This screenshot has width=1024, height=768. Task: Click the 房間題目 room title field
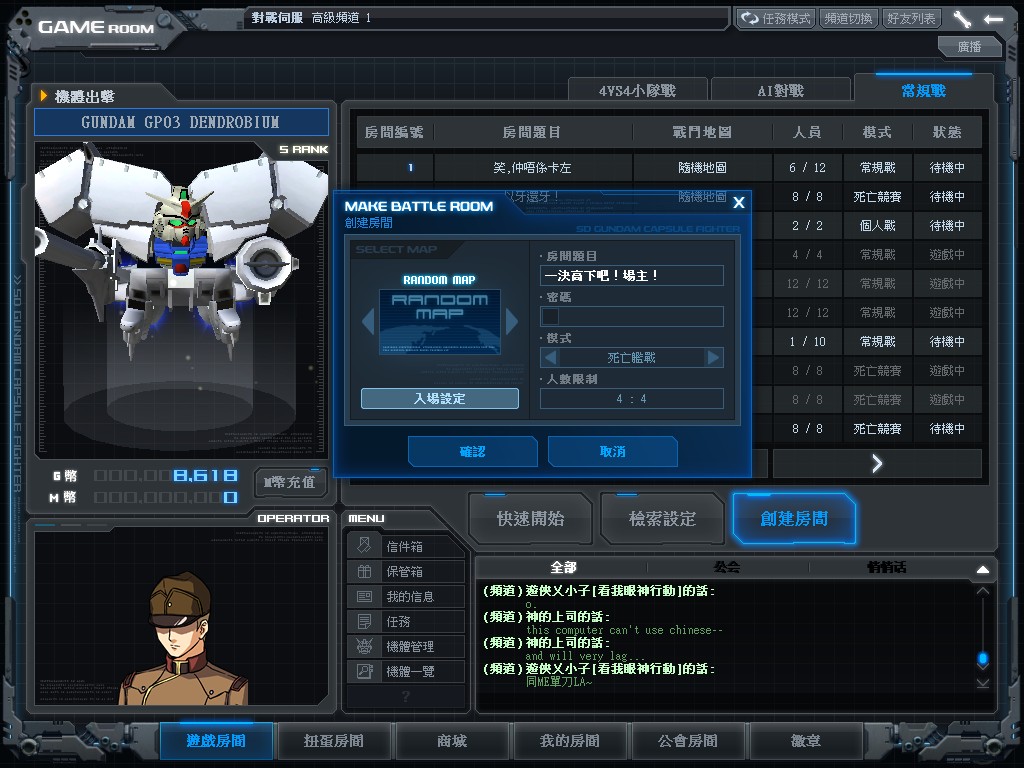point(632,276)
